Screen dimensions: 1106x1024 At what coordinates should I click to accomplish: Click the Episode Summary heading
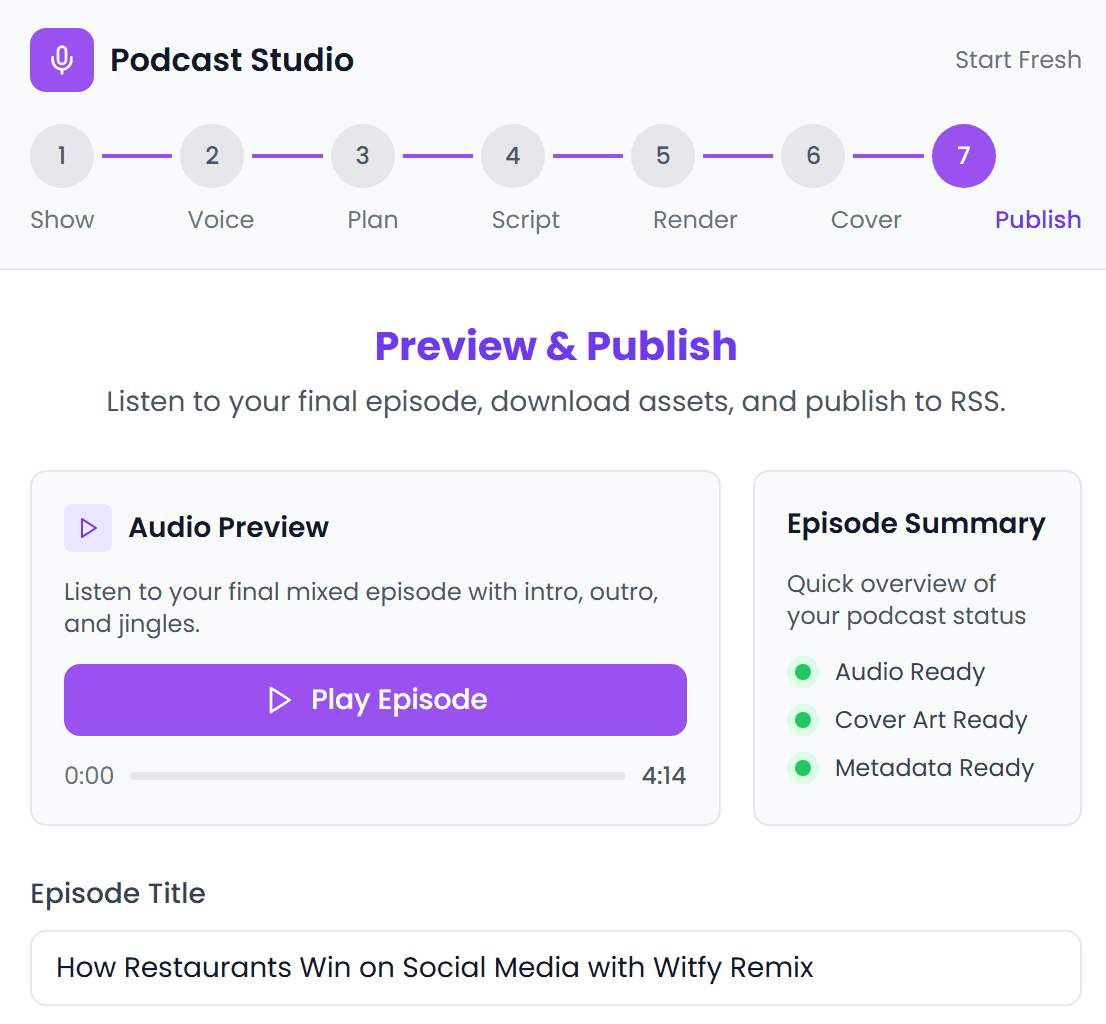(916, 523)
